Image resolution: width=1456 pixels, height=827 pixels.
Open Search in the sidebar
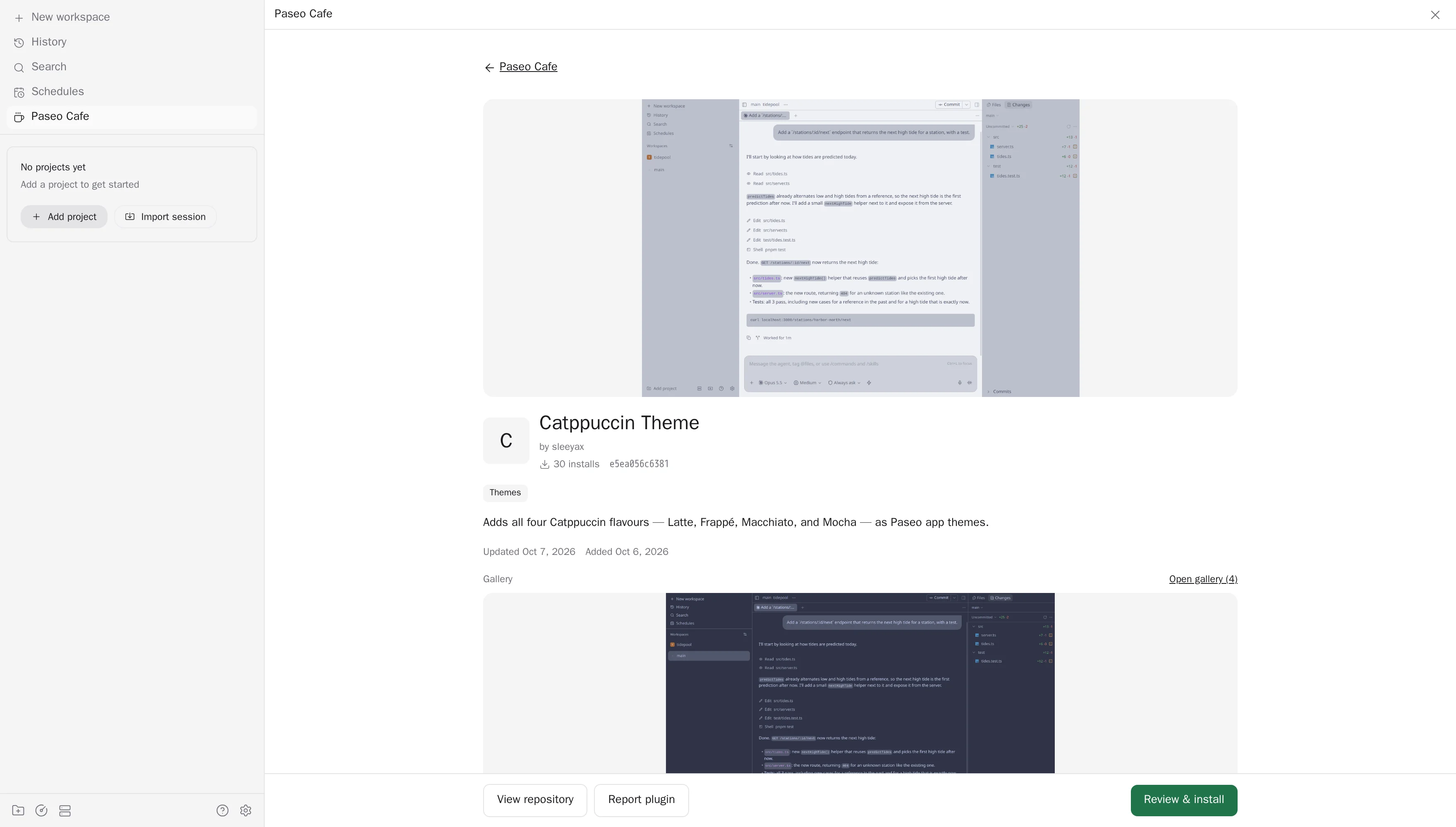tap(132, 67)
